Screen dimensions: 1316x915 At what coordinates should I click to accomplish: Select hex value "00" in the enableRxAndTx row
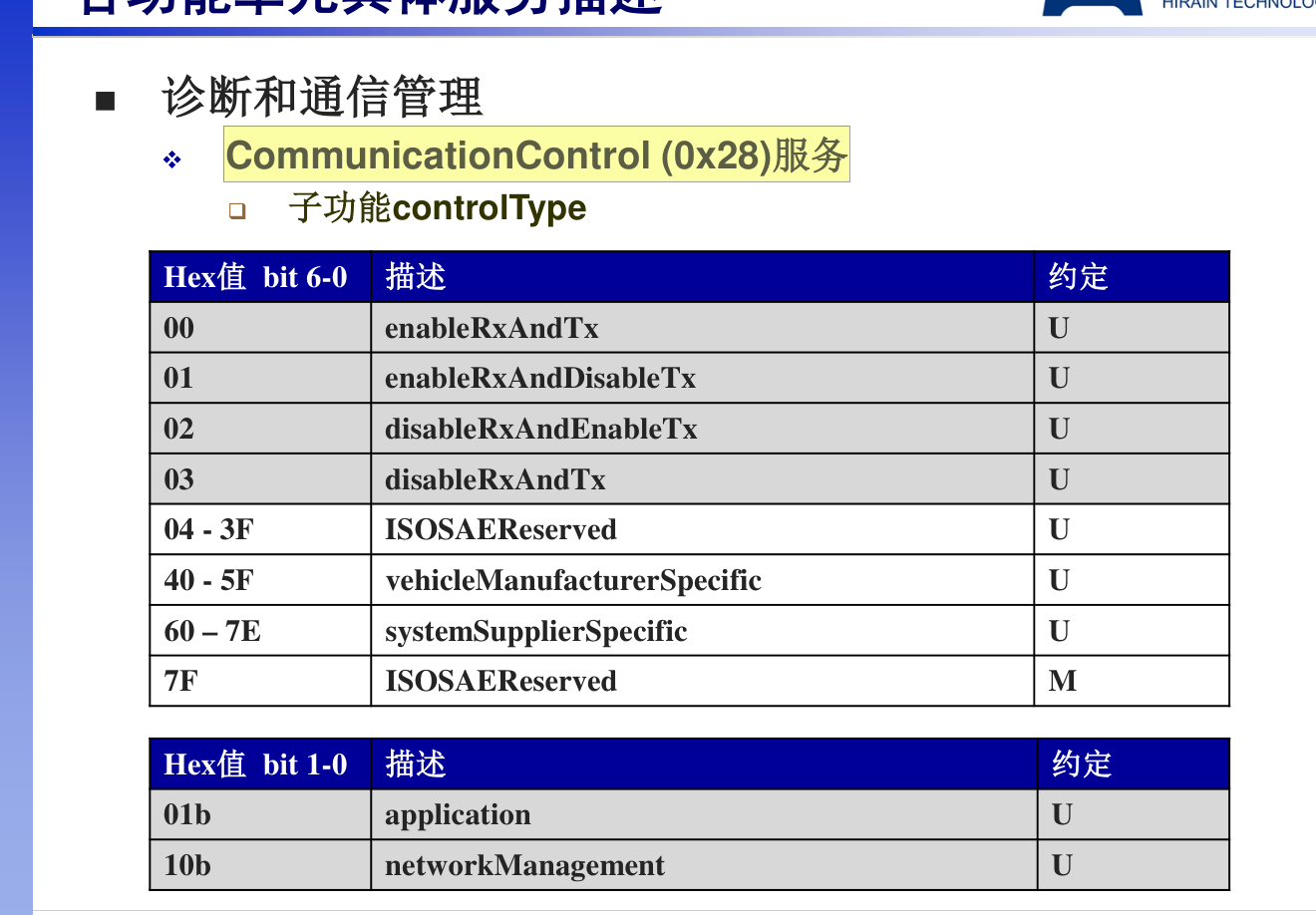[260, 328]
